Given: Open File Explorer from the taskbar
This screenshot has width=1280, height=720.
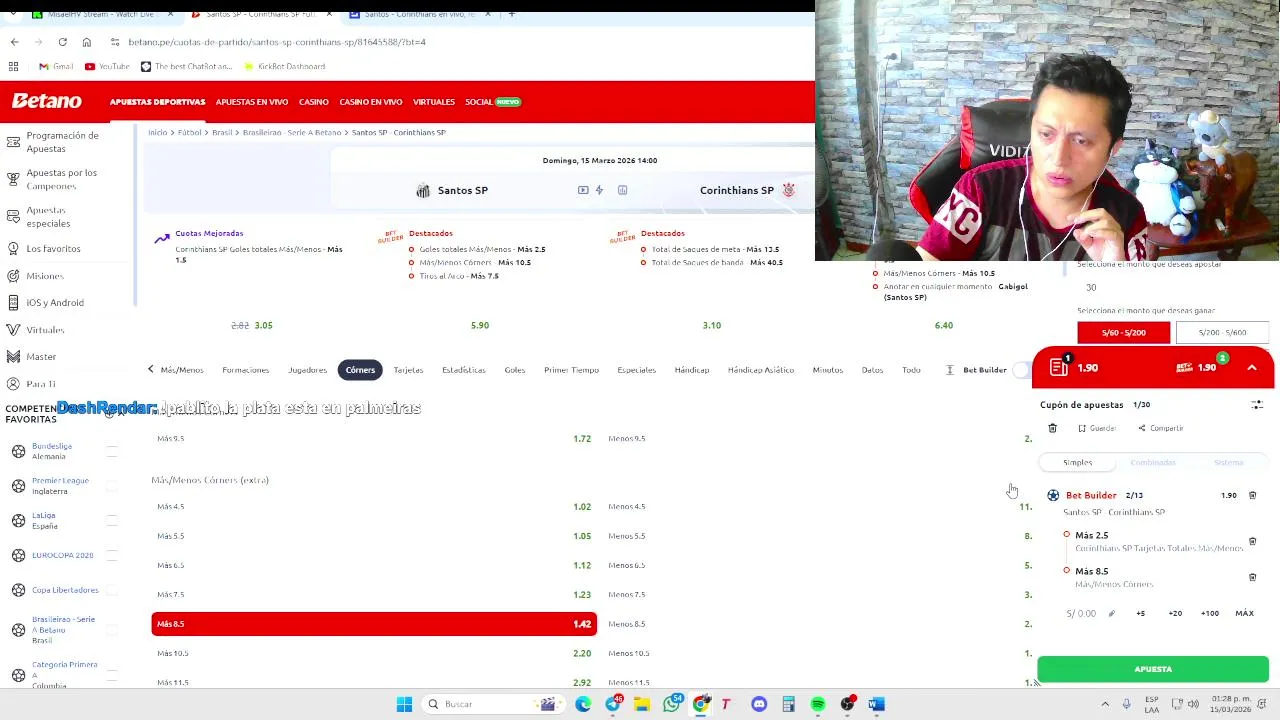Looking at the screenshot, I should pos(642,704).
